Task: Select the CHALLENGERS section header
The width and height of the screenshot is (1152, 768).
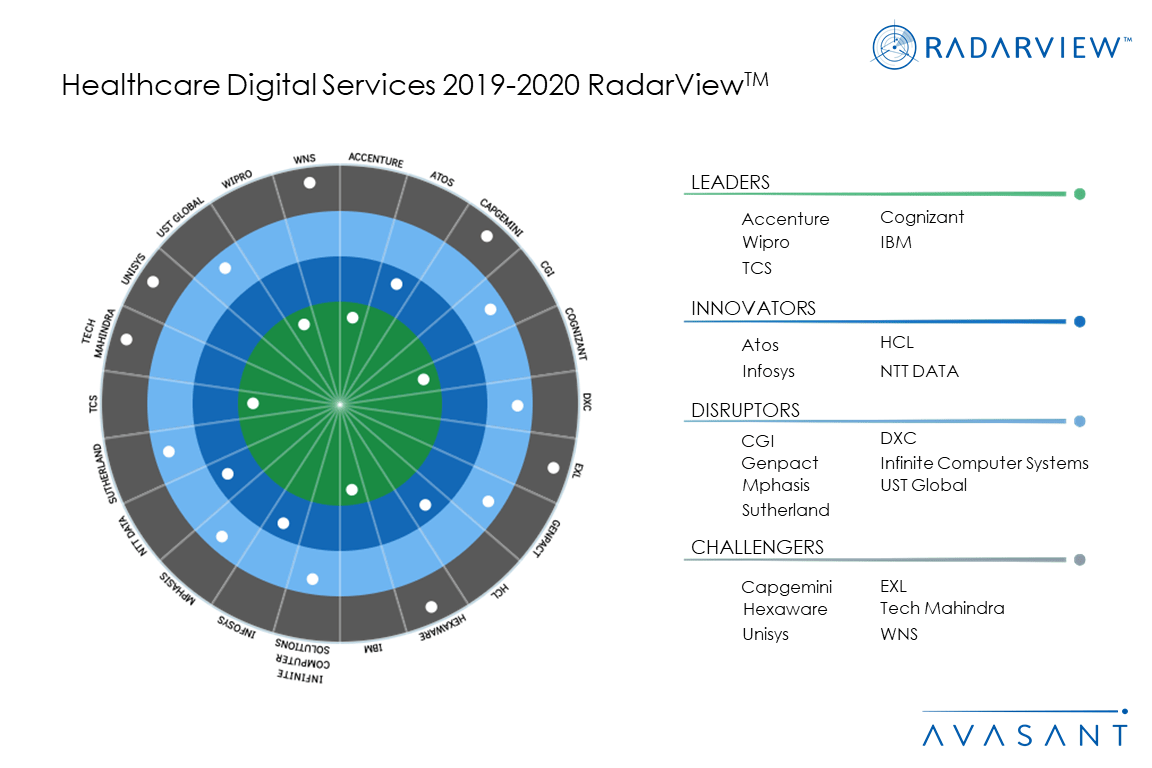Action: pyautogui.click(x=756, y=548)
